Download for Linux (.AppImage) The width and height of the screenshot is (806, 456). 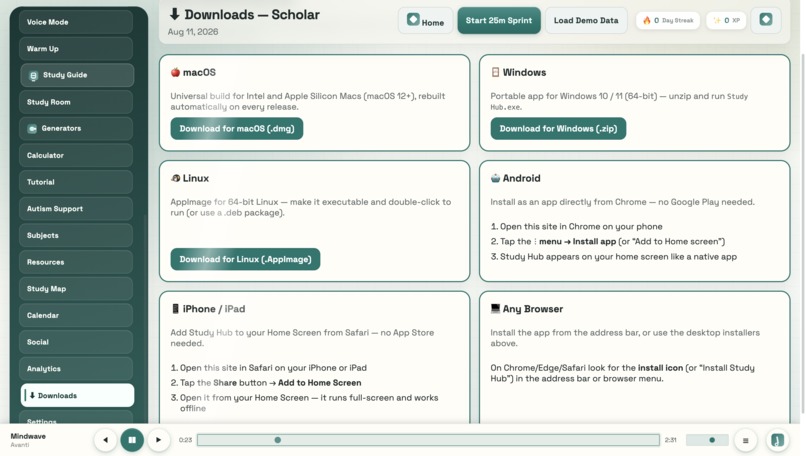click(245, 259)
